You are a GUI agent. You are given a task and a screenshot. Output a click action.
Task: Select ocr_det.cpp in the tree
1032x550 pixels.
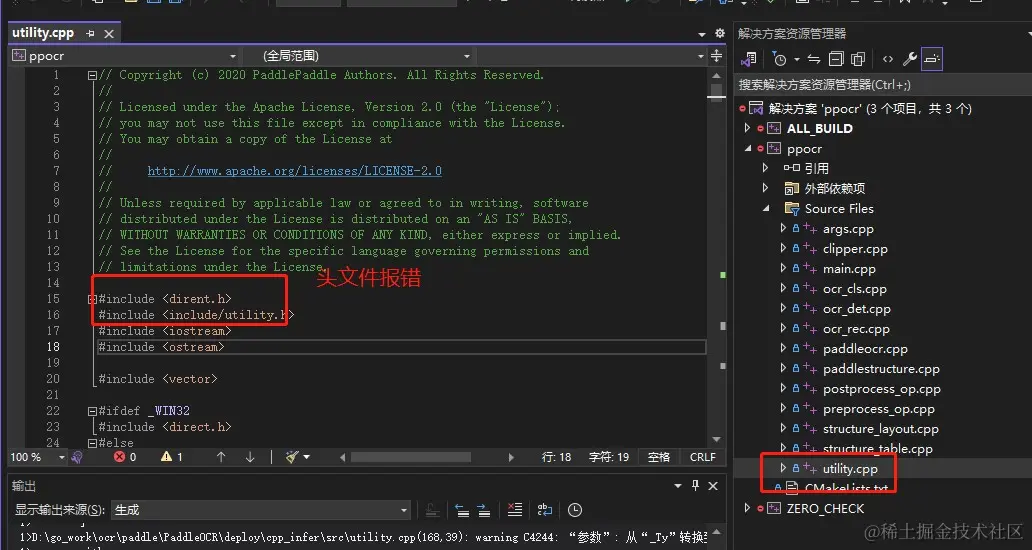click(856, 309)
